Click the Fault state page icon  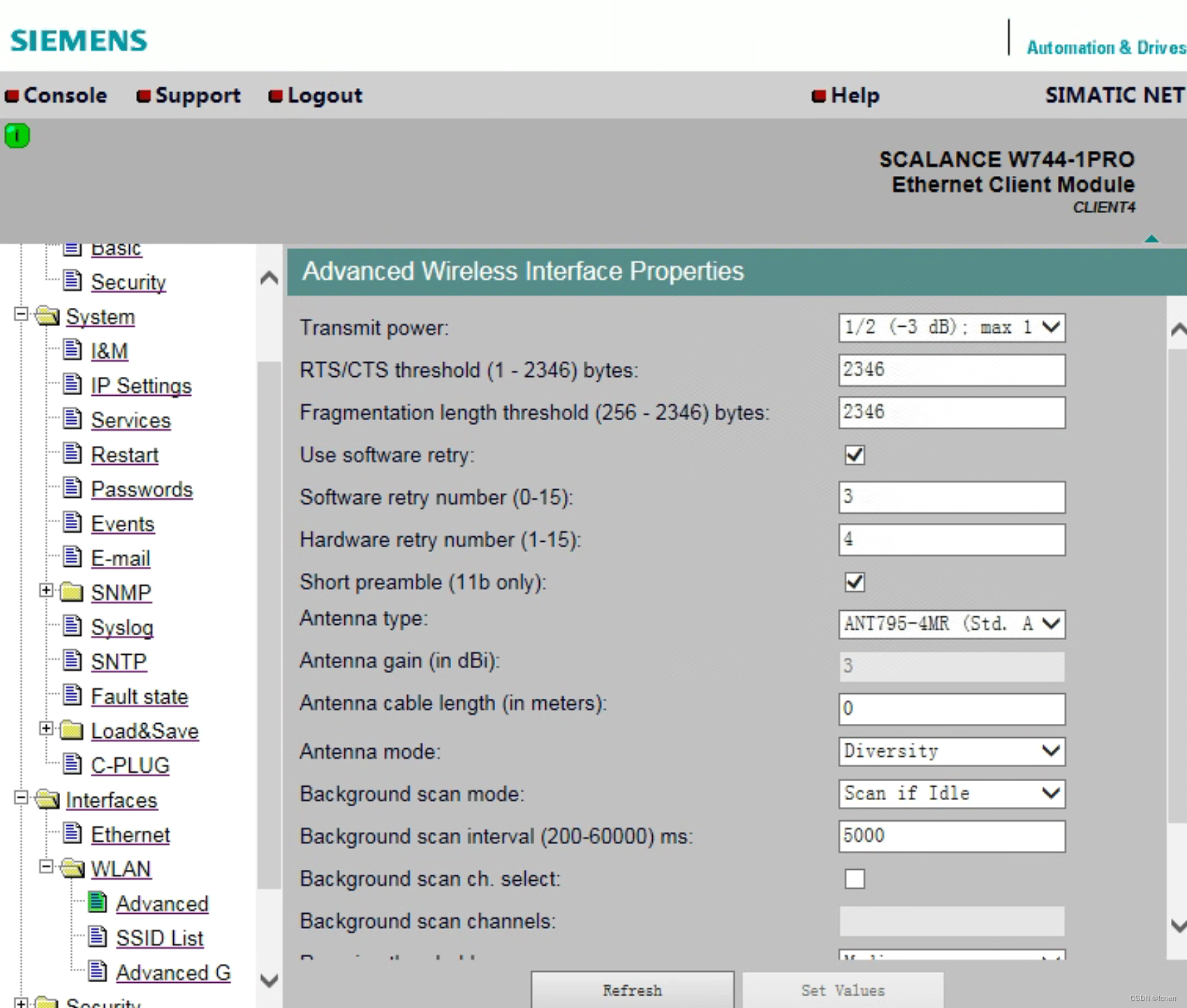click(73, 695)
